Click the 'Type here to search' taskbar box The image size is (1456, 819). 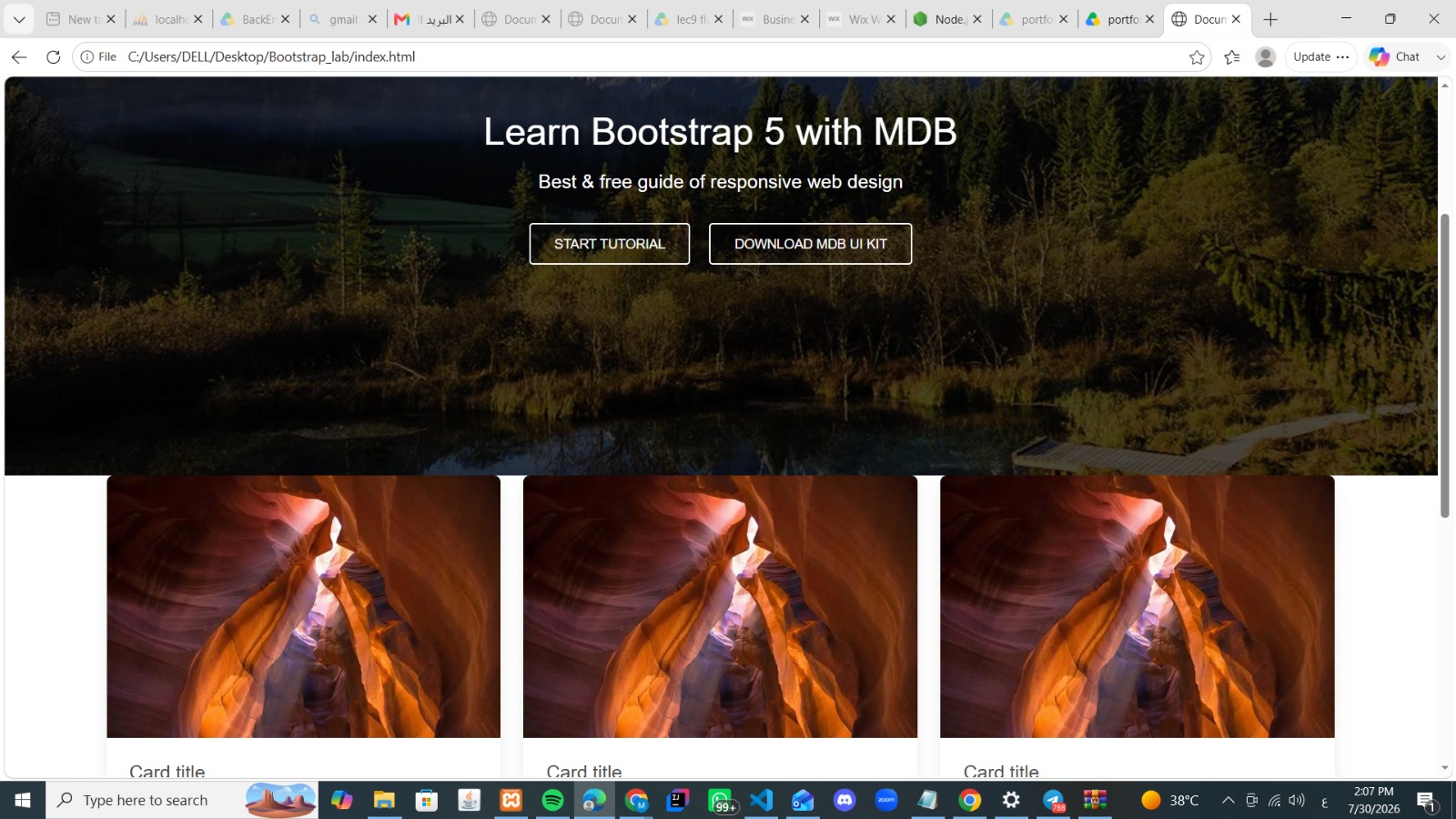(x=182, y=800)
